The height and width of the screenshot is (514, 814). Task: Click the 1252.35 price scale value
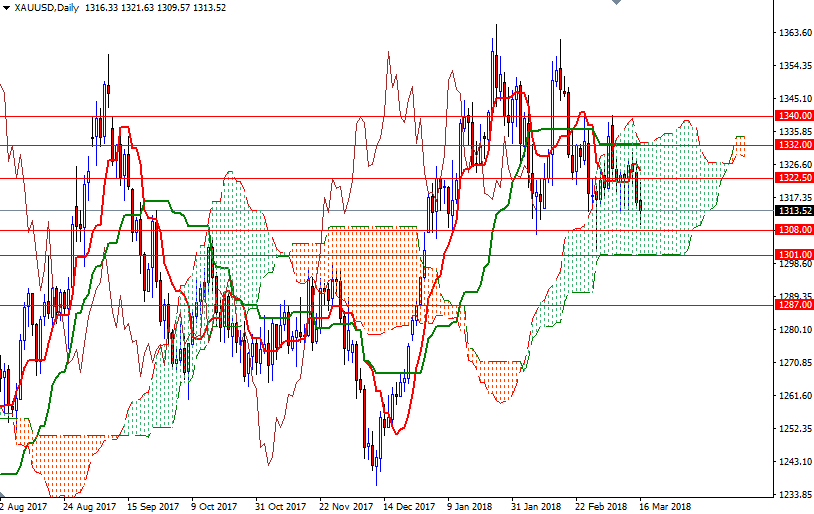[795, 428]
